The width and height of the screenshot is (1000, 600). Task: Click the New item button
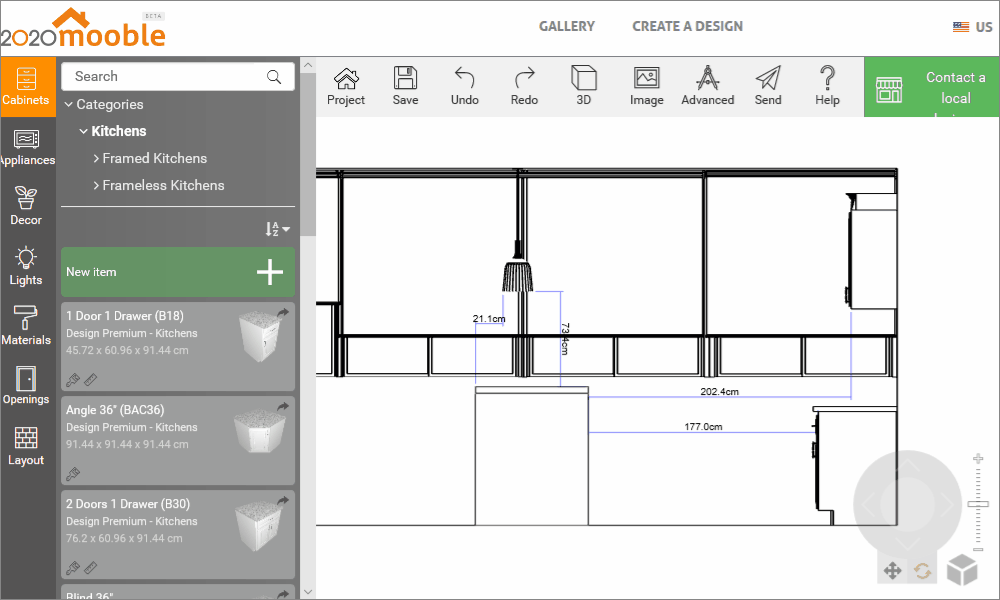coord(178,272)
